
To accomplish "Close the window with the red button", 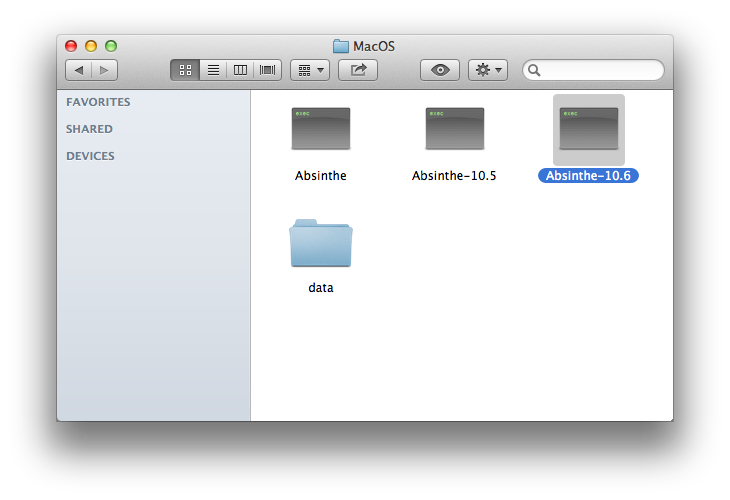I will tap(71, 46).
